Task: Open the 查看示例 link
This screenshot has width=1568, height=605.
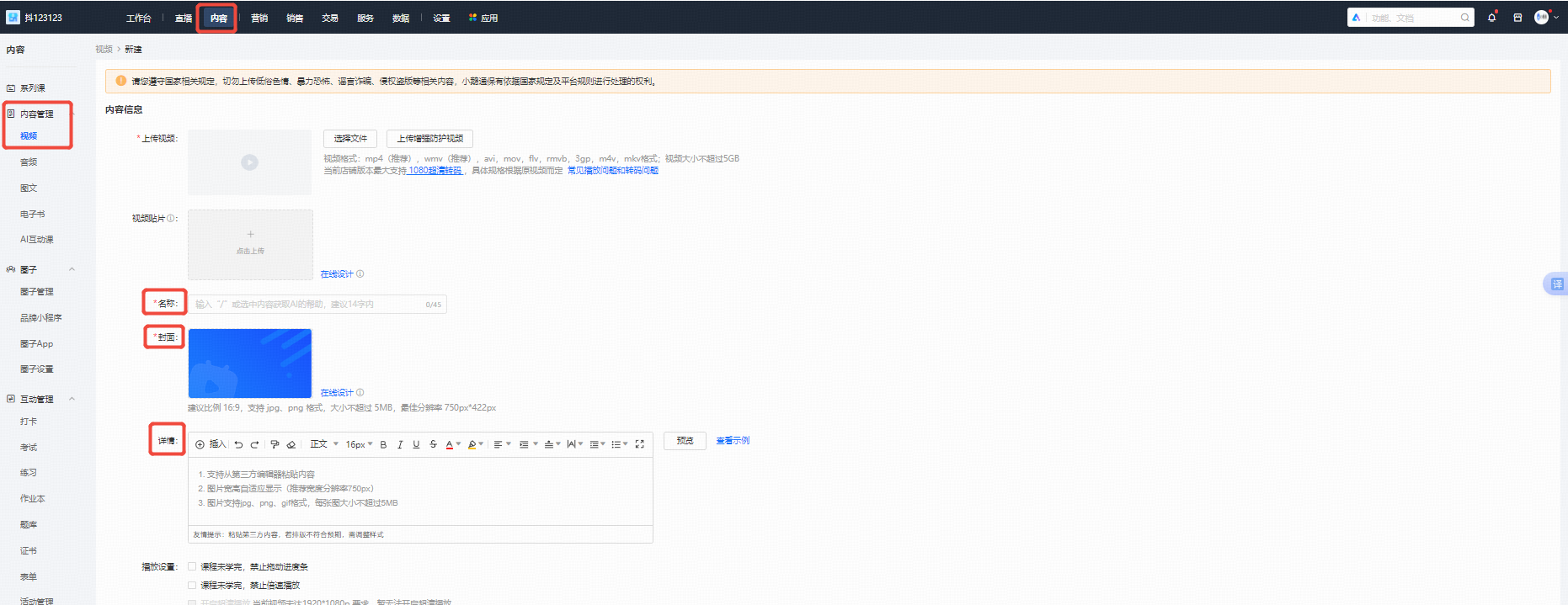Action: click(x=733, y=440)
